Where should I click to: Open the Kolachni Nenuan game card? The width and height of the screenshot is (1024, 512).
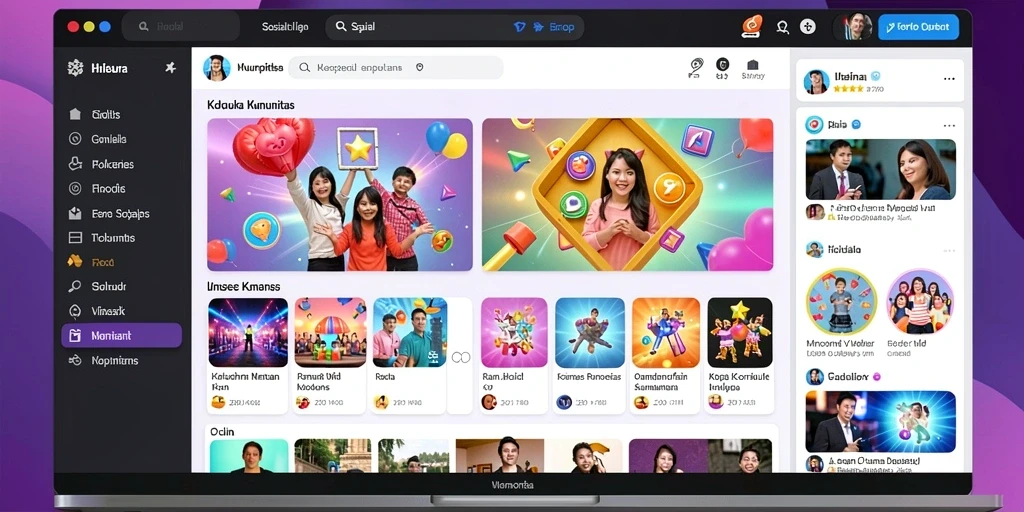click(248, 355)
